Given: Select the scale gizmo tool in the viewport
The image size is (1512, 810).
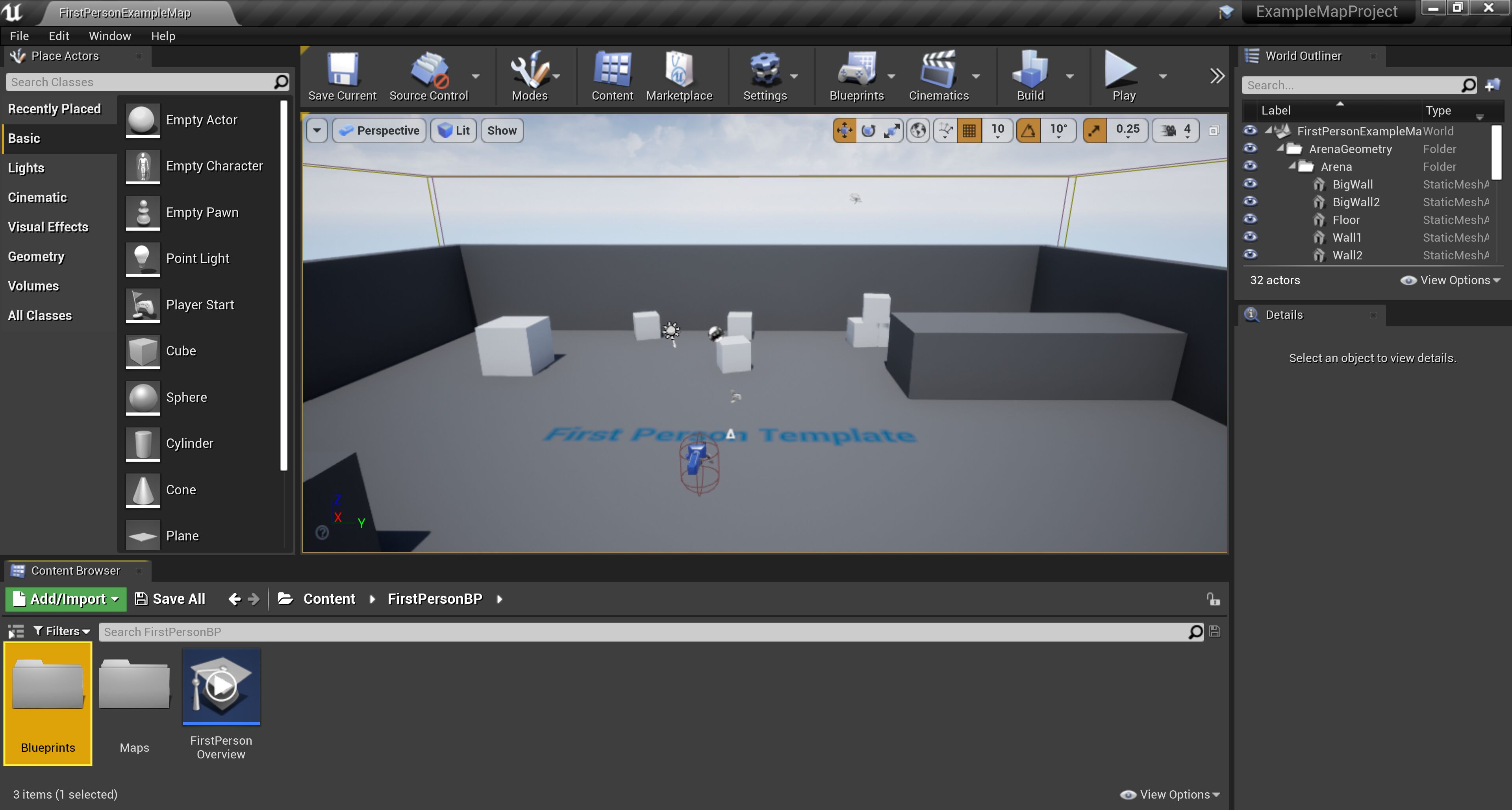Looking at the screenshot, I should click(x=892, y=130).
